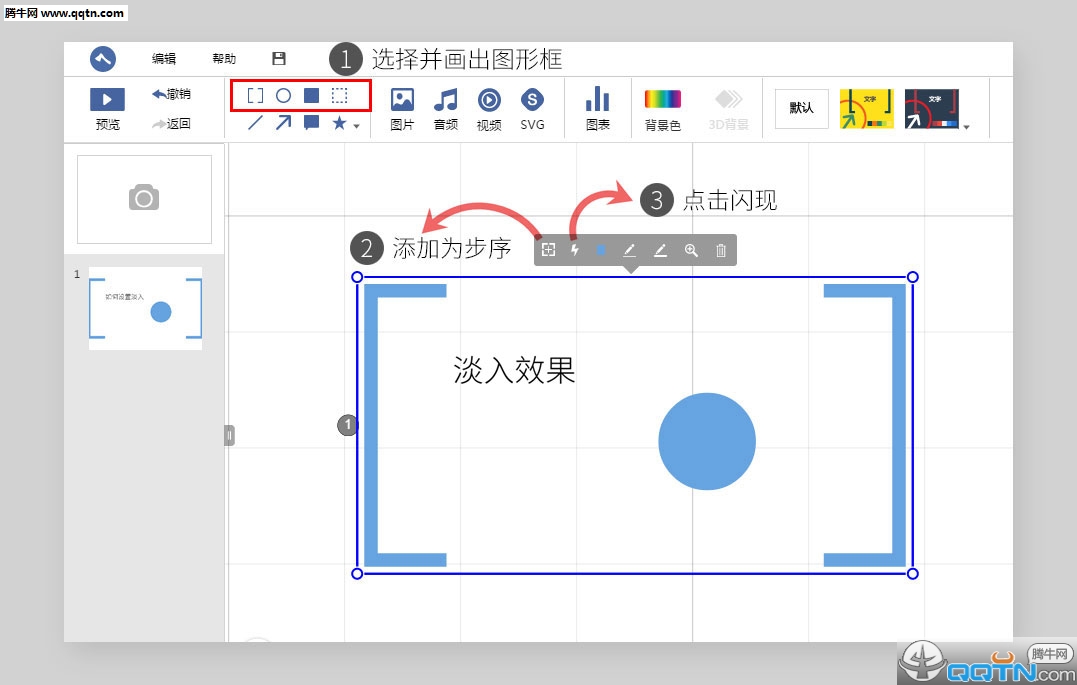Add audio using the 音频 icon
This screenshot has width=1077, height=685.
point(445,108)
